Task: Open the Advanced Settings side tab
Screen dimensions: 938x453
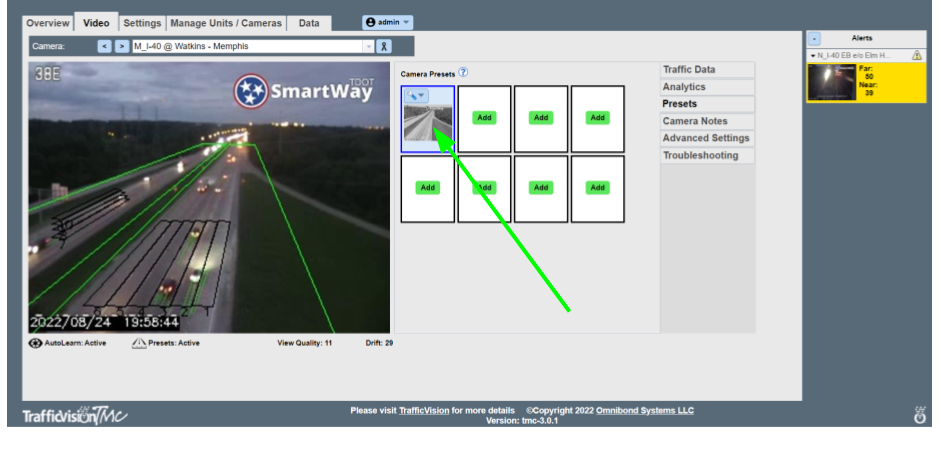Action: pos(707,138)
